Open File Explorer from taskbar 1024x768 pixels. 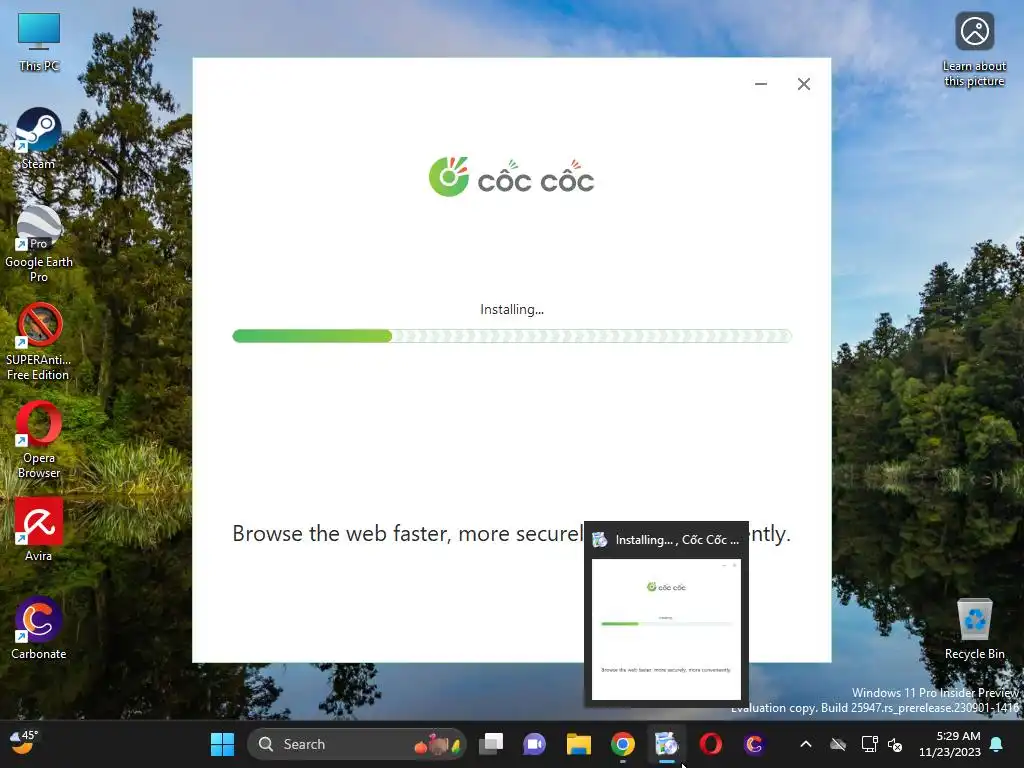pos(579,744)
